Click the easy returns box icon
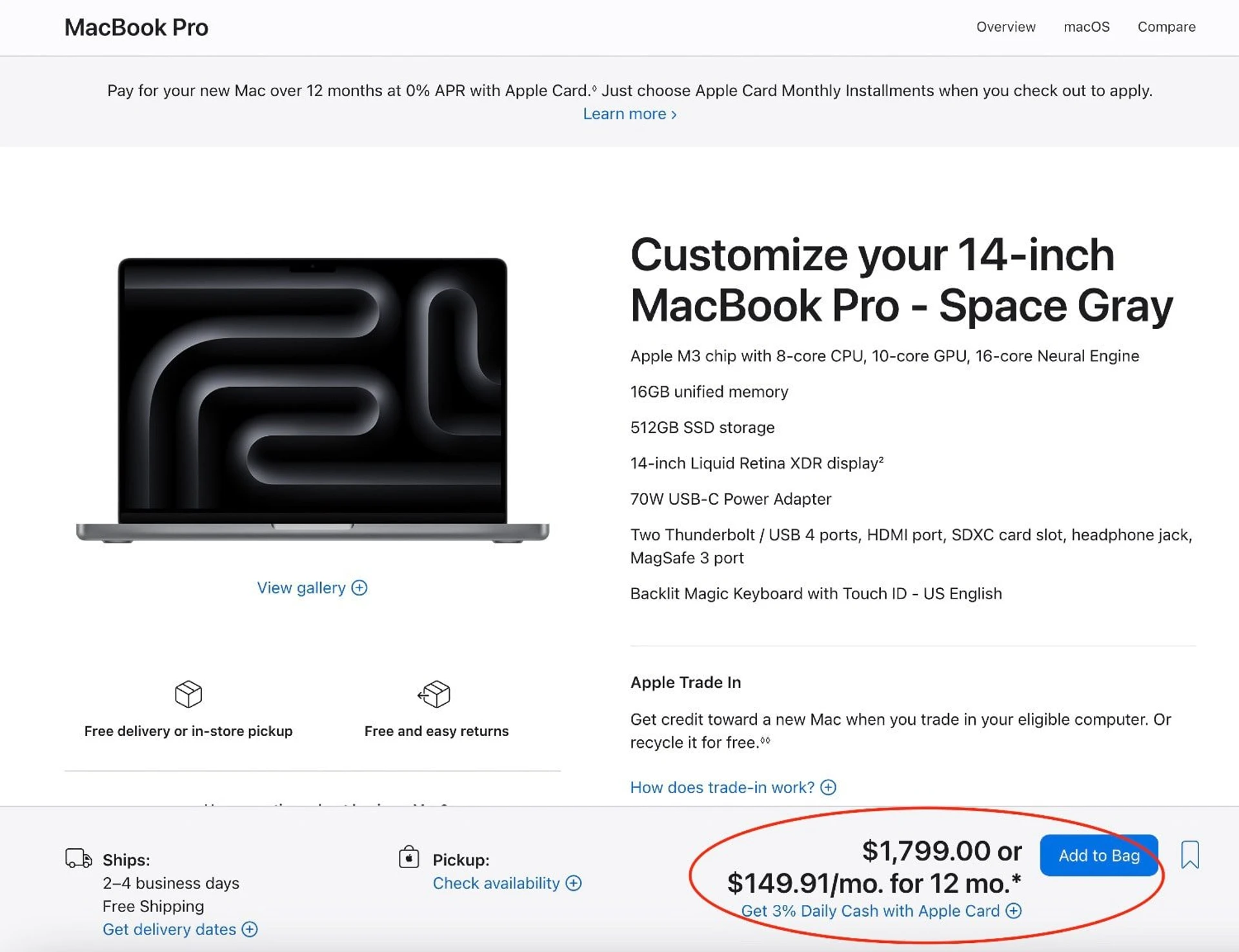 tap(434, 694)
